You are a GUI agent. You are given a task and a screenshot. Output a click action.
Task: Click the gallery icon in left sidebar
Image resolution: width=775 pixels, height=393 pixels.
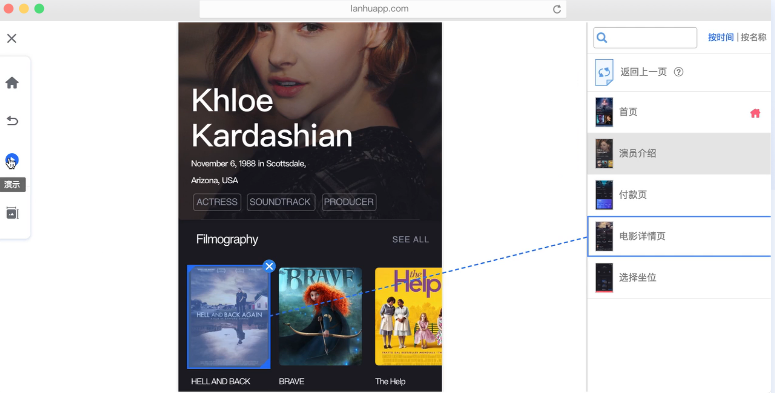[x=12, y=213]
